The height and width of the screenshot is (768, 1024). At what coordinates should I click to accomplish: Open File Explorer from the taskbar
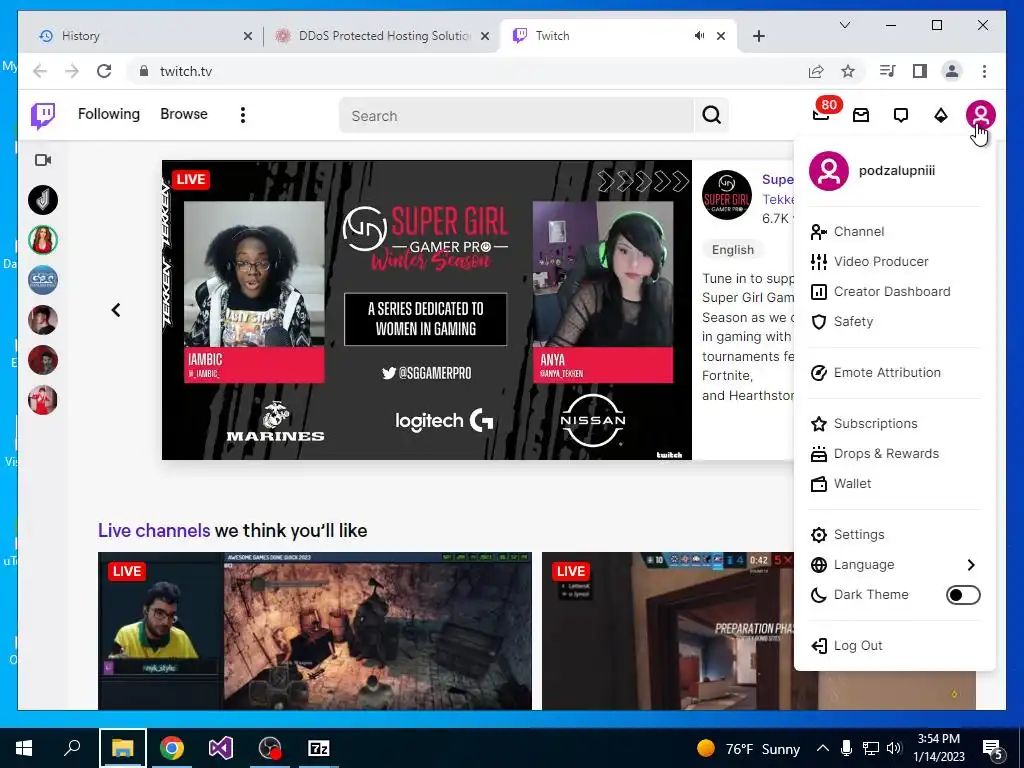click(x=123, y=748)
